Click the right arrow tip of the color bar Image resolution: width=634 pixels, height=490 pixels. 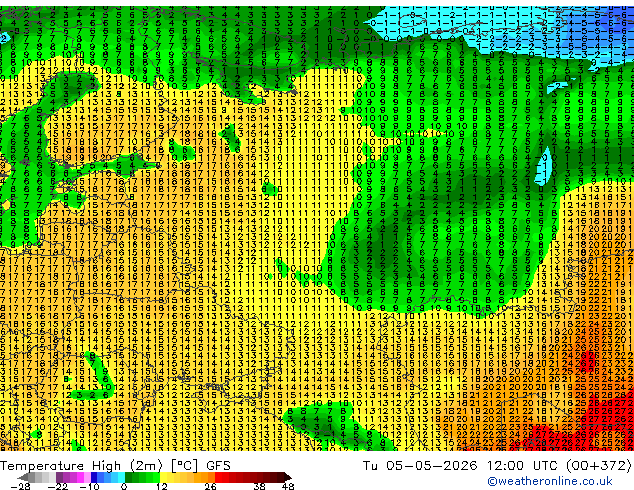(290, 477)
